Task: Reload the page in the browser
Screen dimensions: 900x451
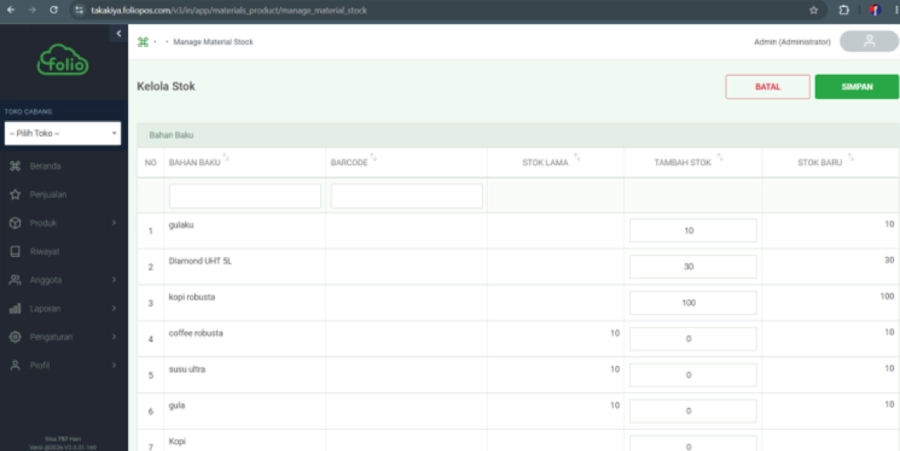Action: (x=53, y=10)
